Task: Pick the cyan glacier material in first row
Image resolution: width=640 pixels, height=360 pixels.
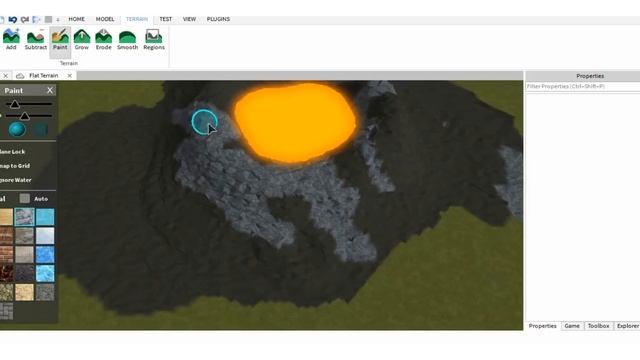Action: point(45,217)
